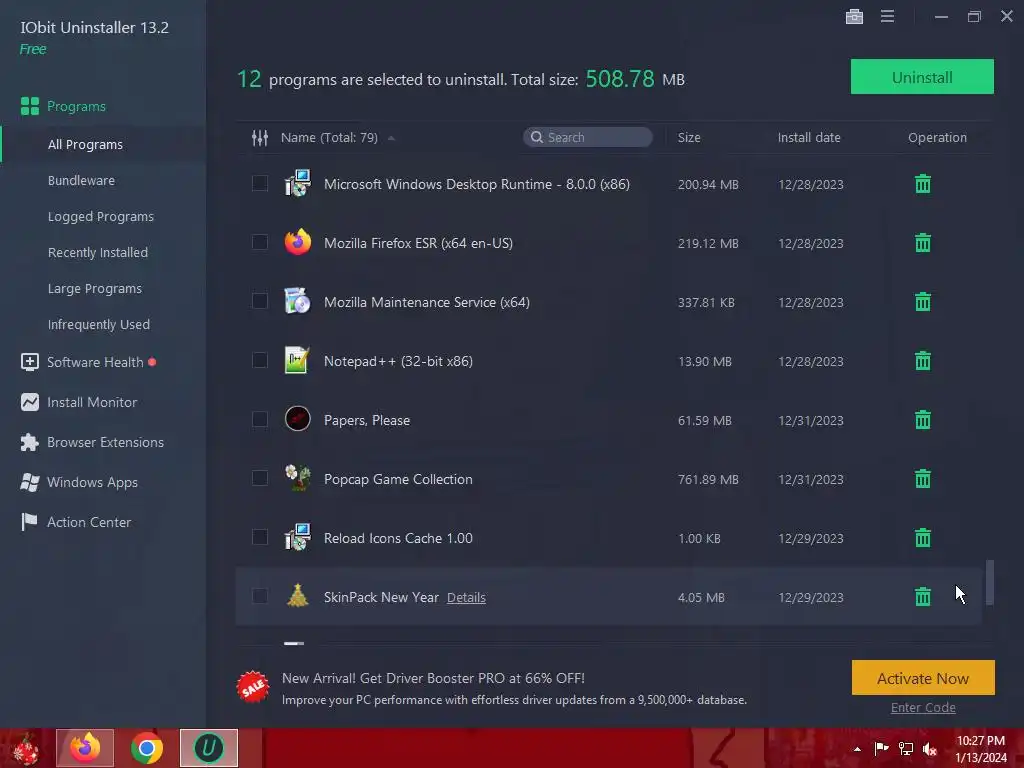
Task: Check Mozilla Maintenance Service checkbox
Action: [260, 301]
